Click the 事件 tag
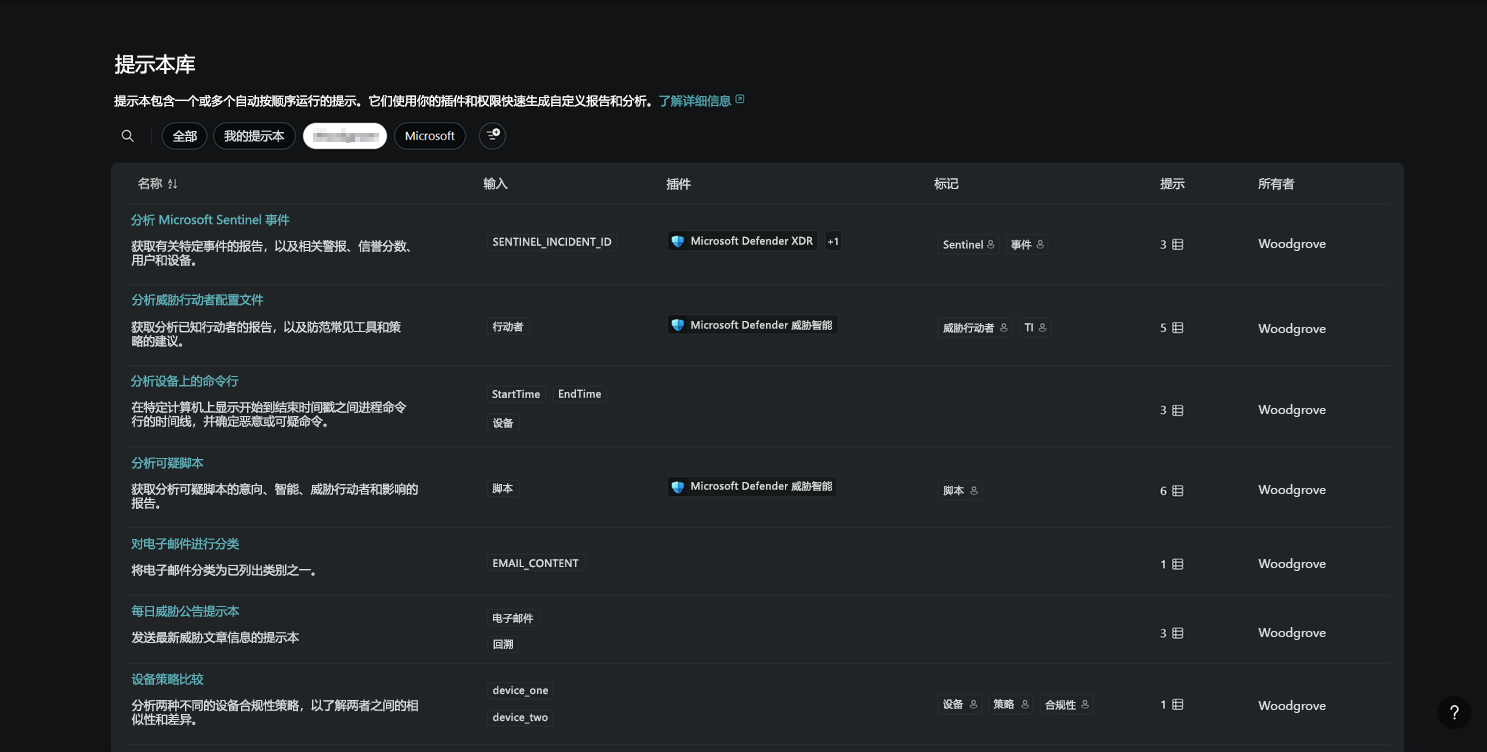The image size is (1487, 752). click(1027, 245)
